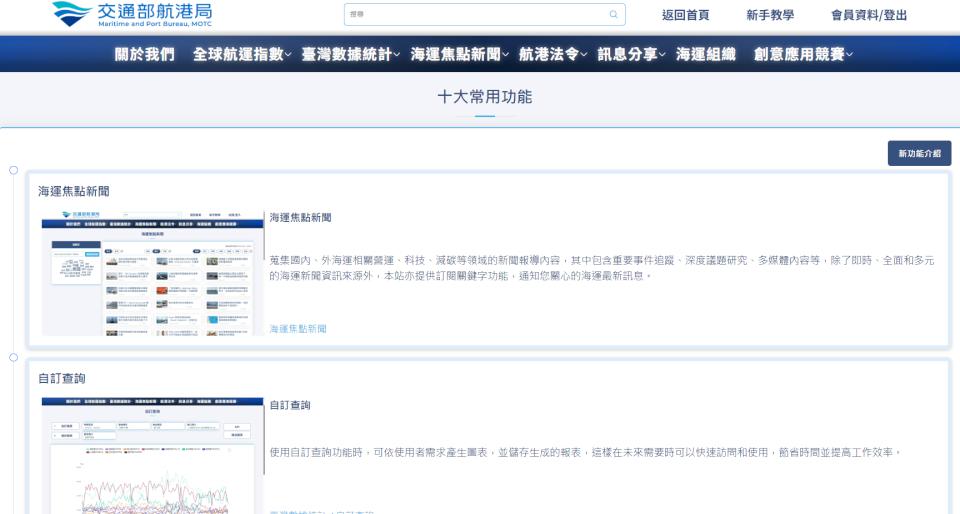Image resolution: width=960 pixels, height=514 pixels.
Task: Follow the blue 海運焦點新聞 link
Action: [x=298, y=329]
